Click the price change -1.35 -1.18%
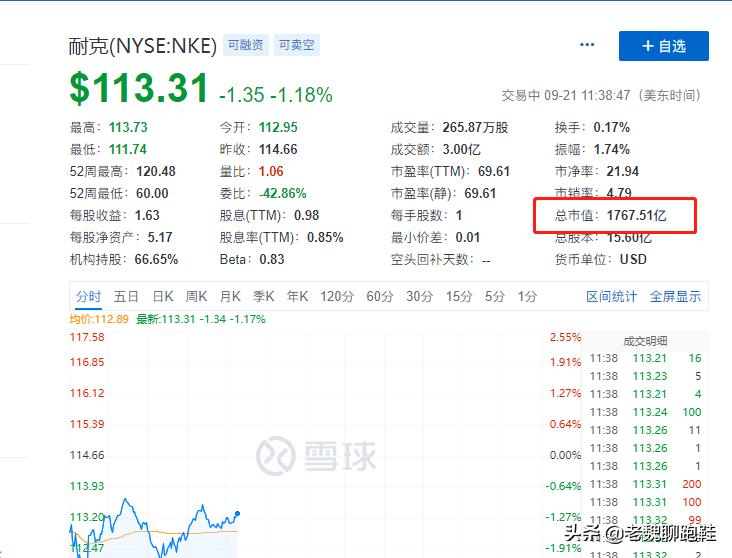732x558 pixels. pyautogui.click(x=276, y=95)
